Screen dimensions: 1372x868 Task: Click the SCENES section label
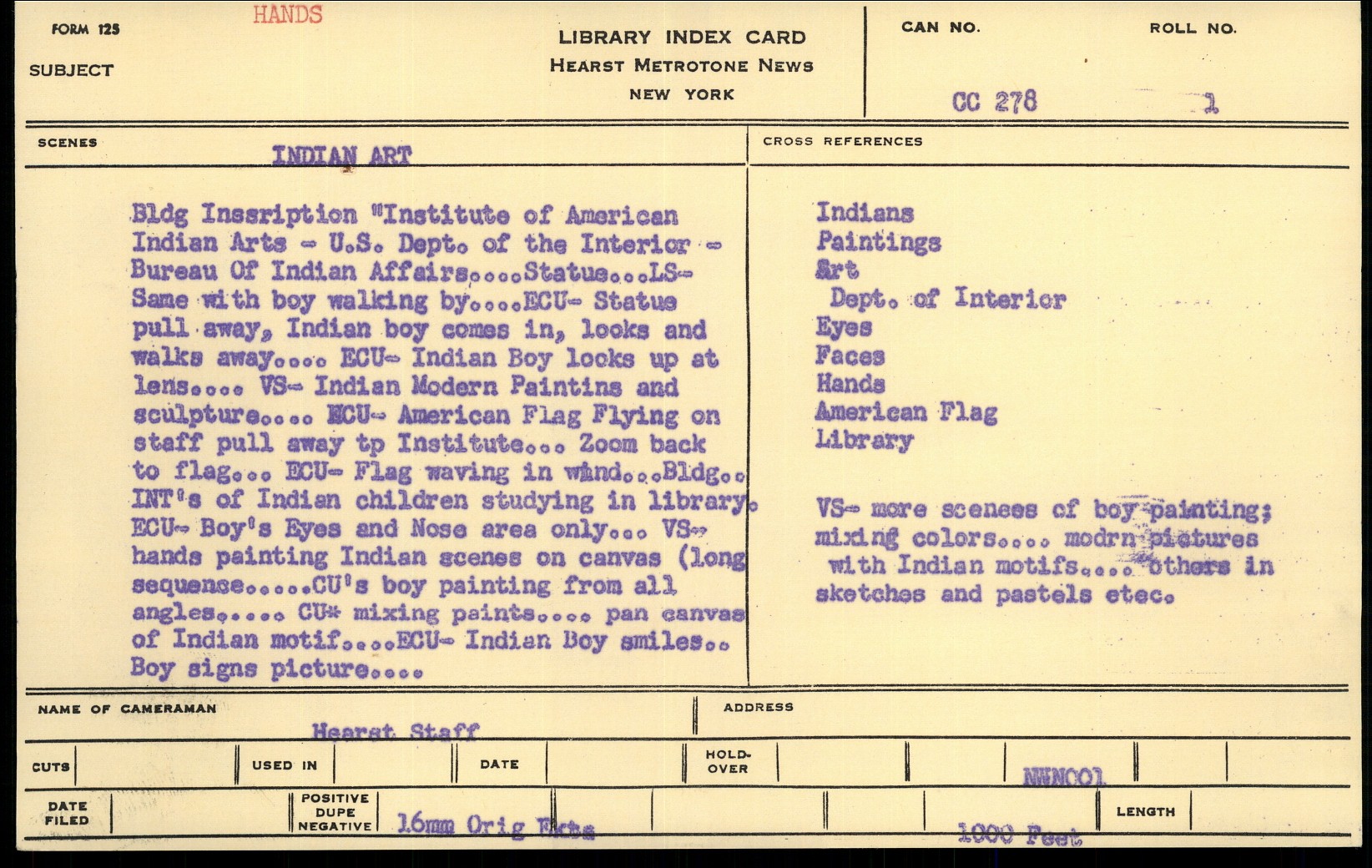pos(68,143)
